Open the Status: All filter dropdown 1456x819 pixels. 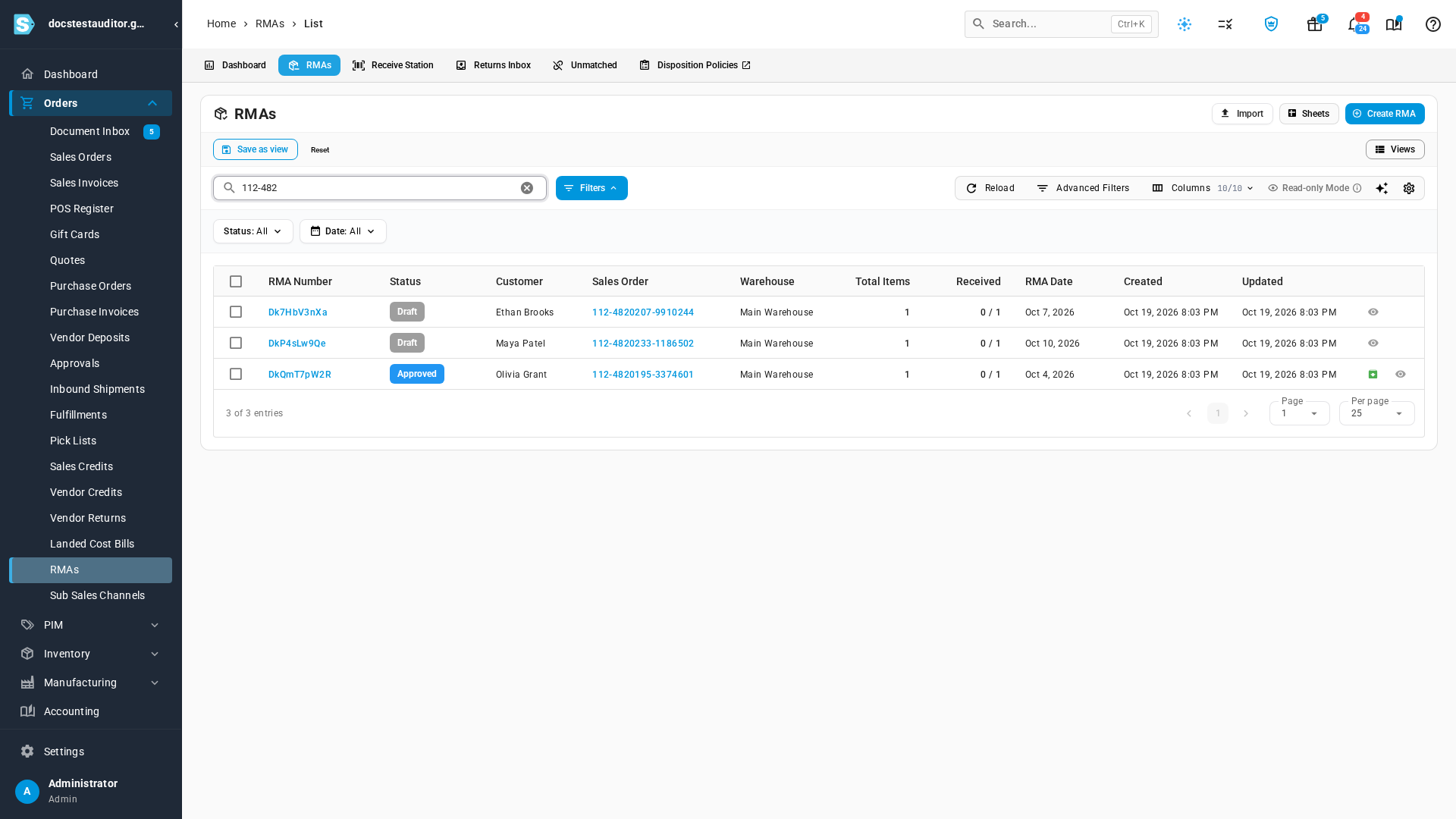[x=253, y=231]
